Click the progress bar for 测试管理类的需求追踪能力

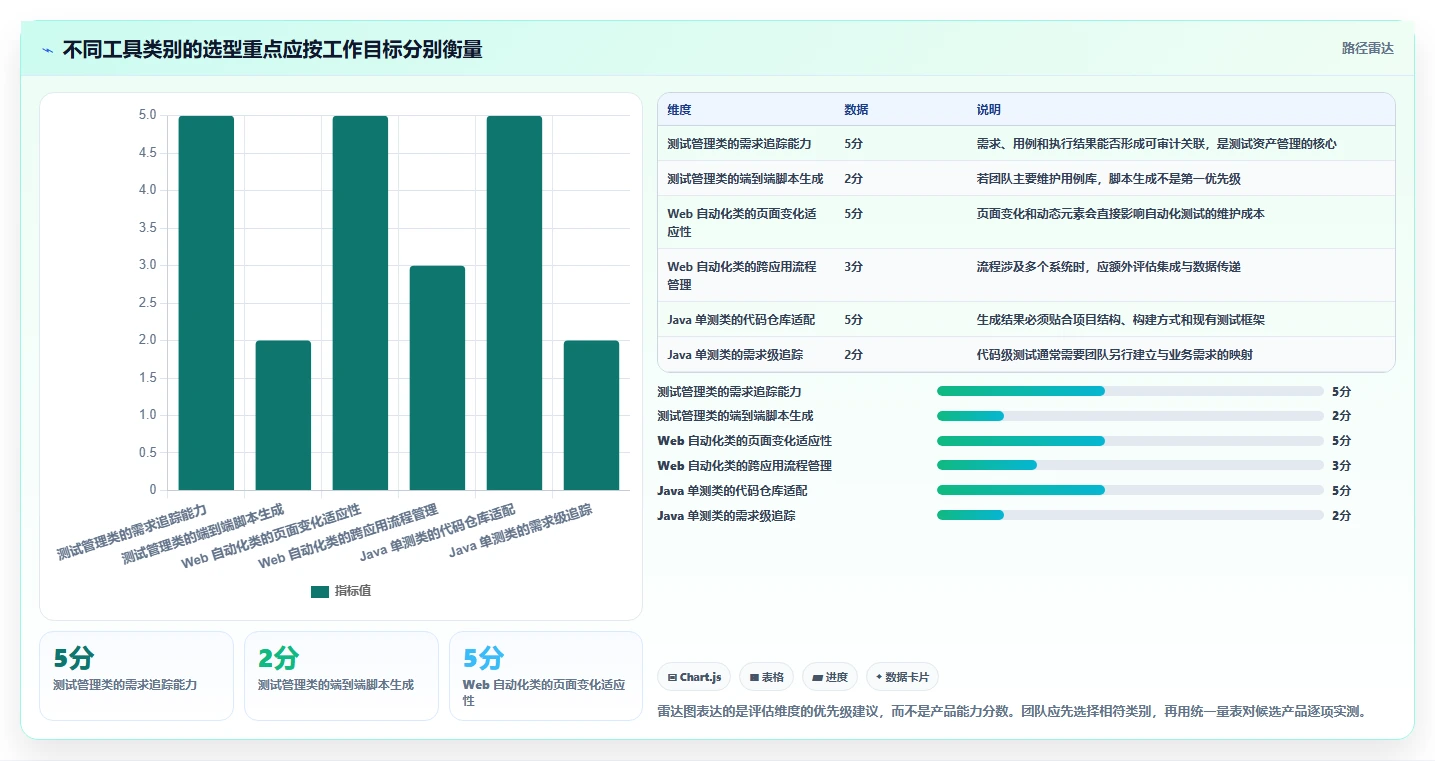pos(1130,391)
